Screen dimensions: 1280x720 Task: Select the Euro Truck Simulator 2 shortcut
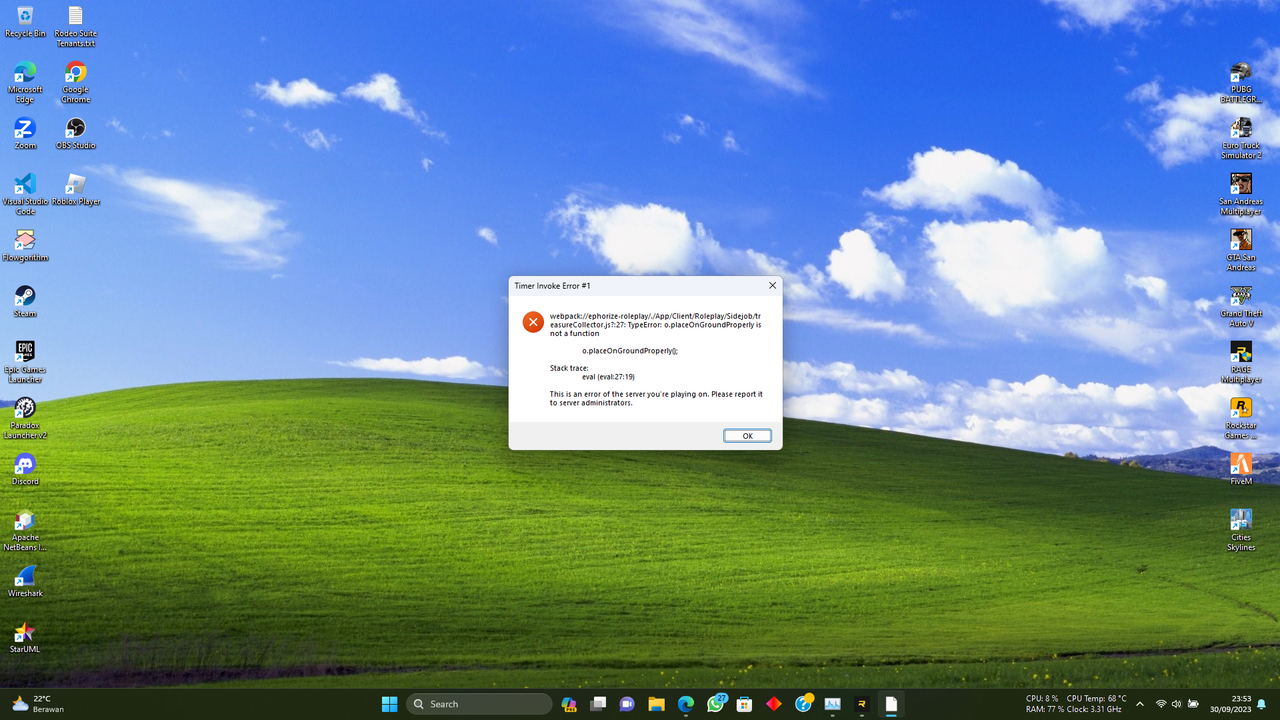(x=1241, y=138)
